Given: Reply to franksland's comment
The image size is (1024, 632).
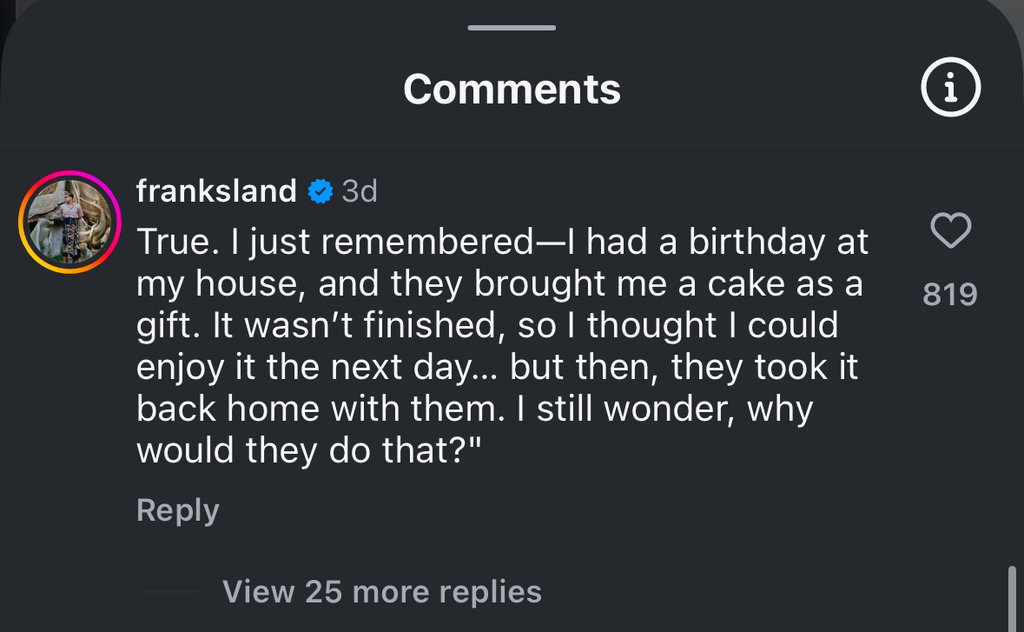Looking at the screenshot, I should (x=177, y=510).
